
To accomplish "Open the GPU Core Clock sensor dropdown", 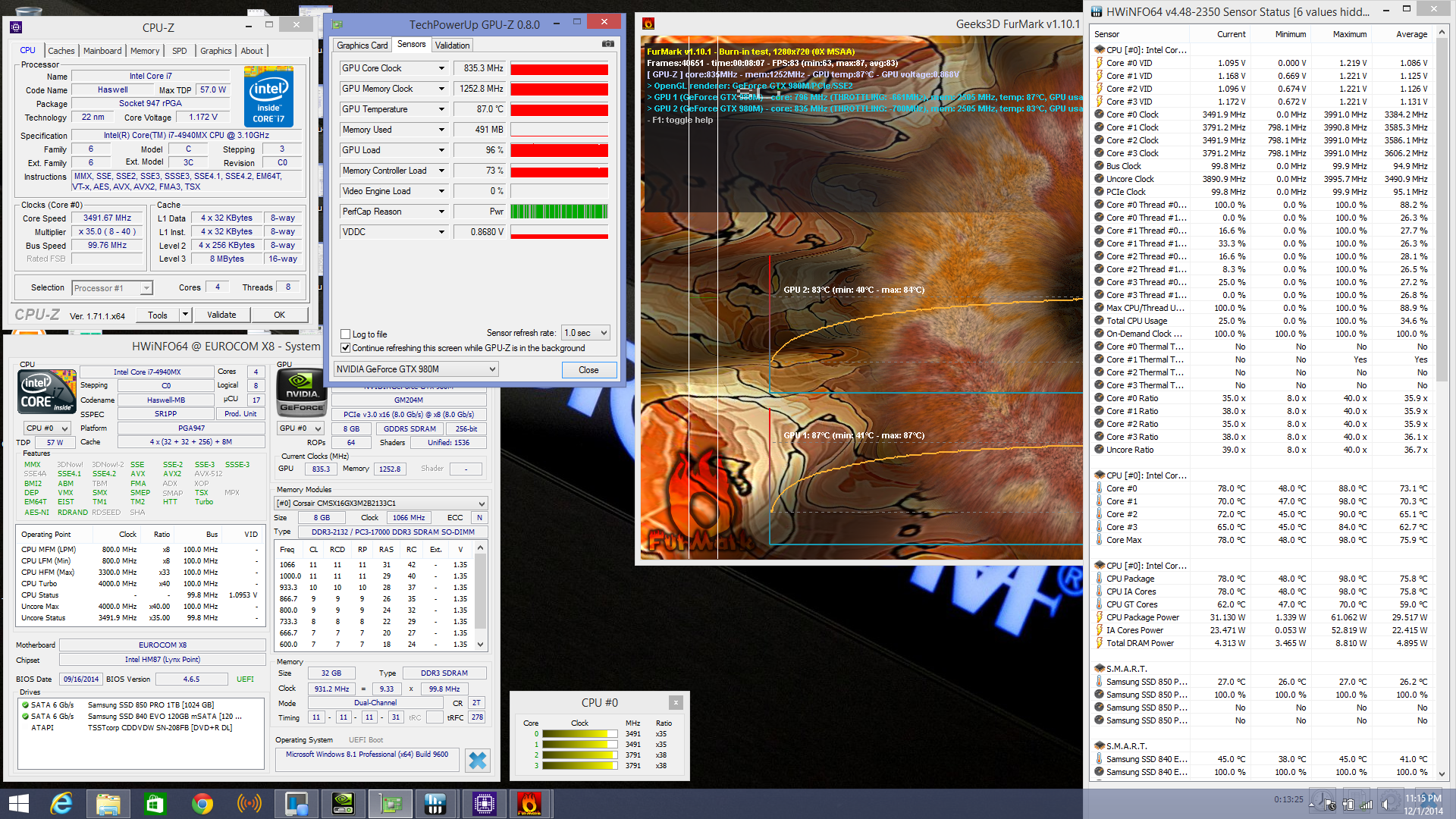I will tap(441, 68).
